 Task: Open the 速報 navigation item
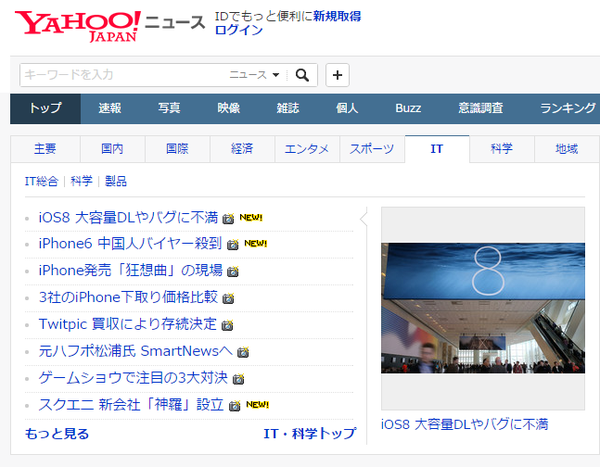[x=110, y=109]
